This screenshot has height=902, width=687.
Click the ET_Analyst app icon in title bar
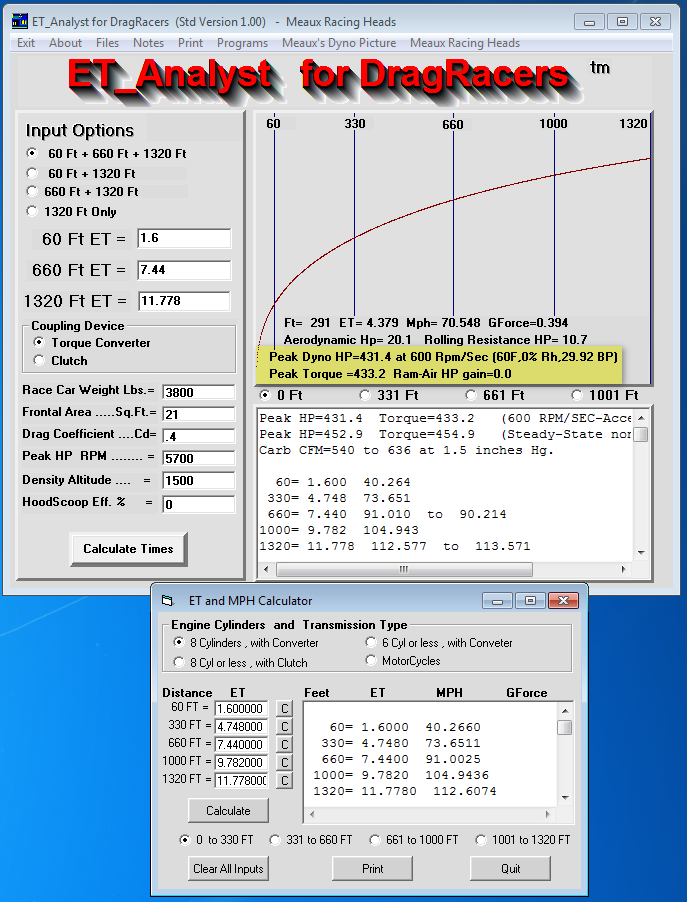click(20, 22)
